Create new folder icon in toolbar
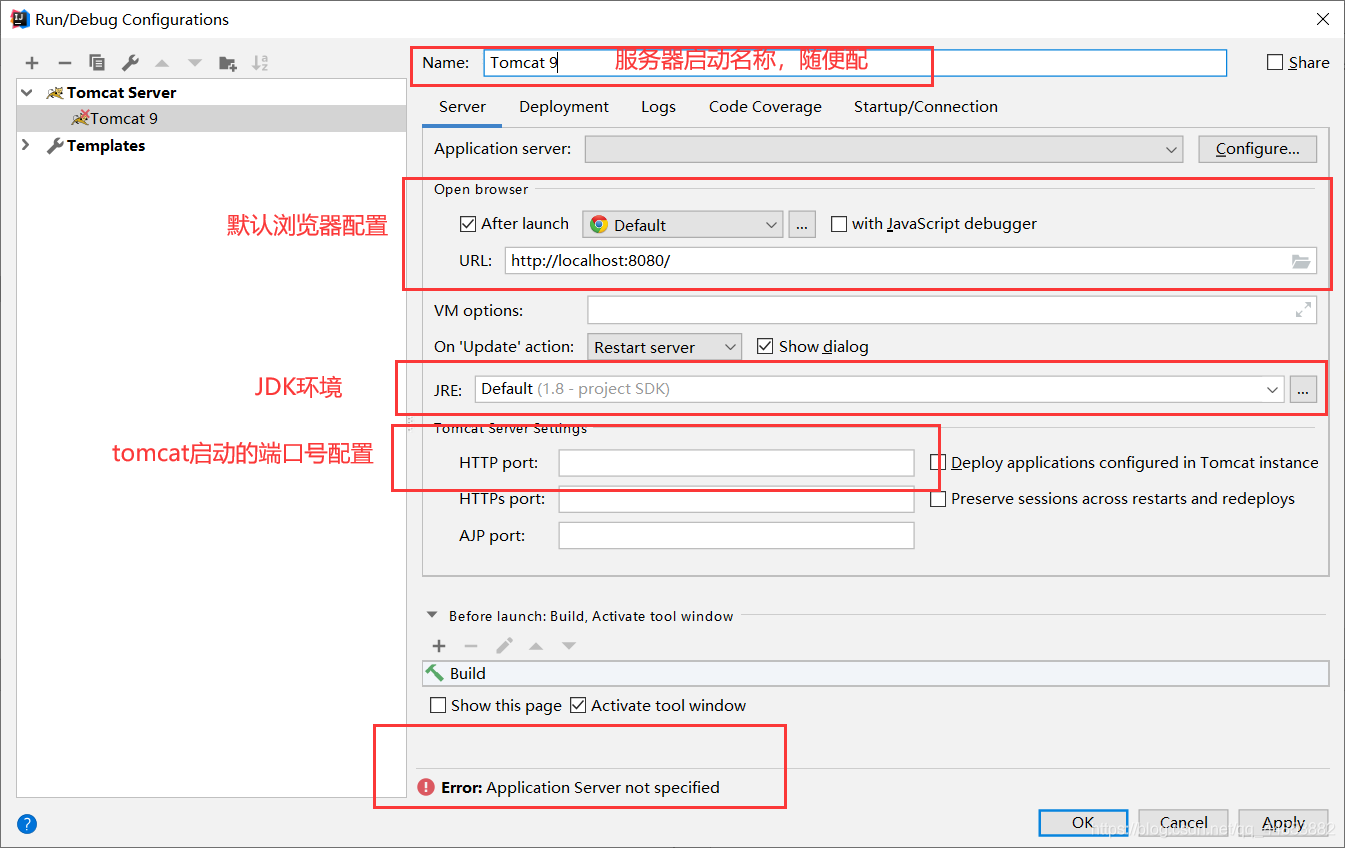The image size is (1345, 848). [x=228, y=63]
